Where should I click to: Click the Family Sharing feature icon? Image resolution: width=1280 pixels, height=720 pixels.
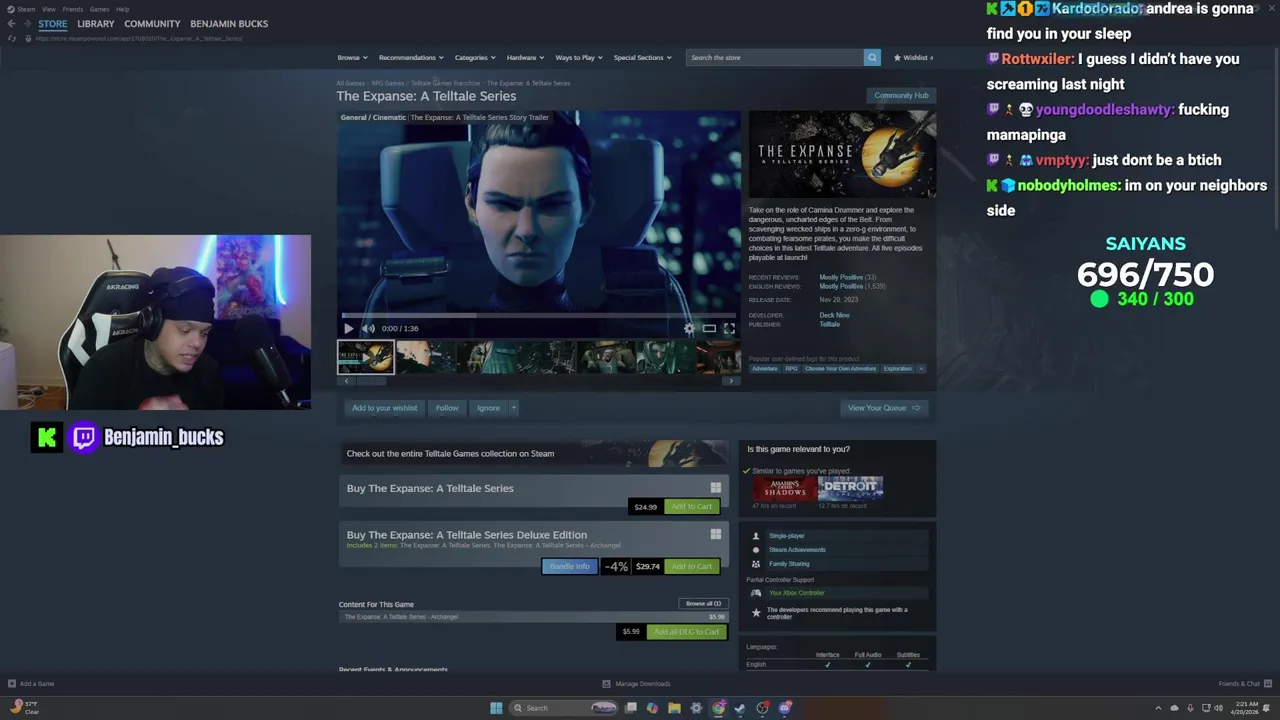756,564
